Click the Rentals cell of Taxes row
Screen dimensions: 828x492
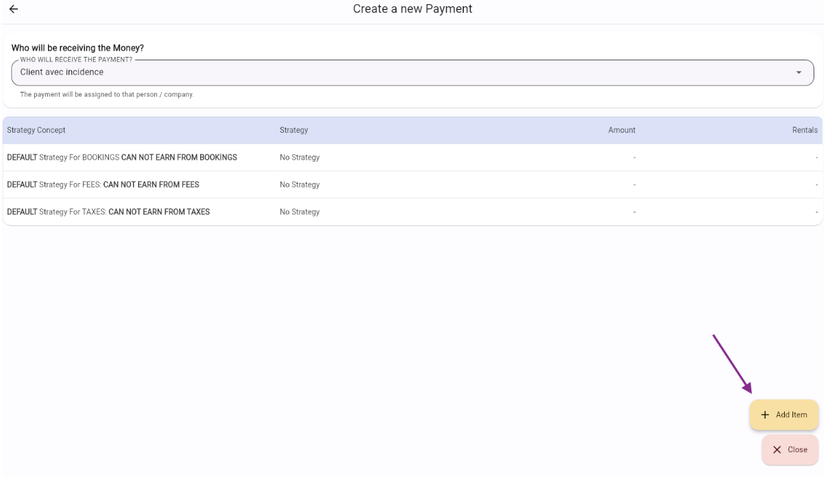click(815, 212)
